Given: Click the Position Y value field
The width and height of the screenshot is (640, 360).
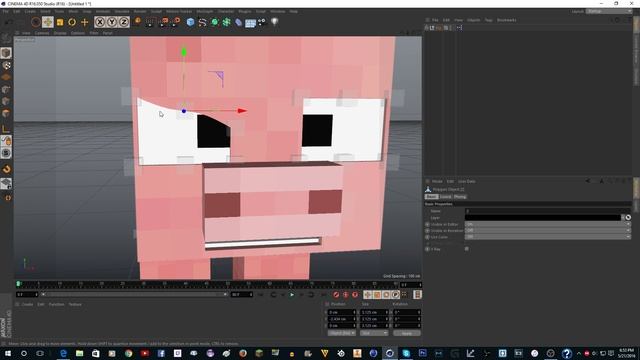Looking at the screenshot, I should point(342,319).
